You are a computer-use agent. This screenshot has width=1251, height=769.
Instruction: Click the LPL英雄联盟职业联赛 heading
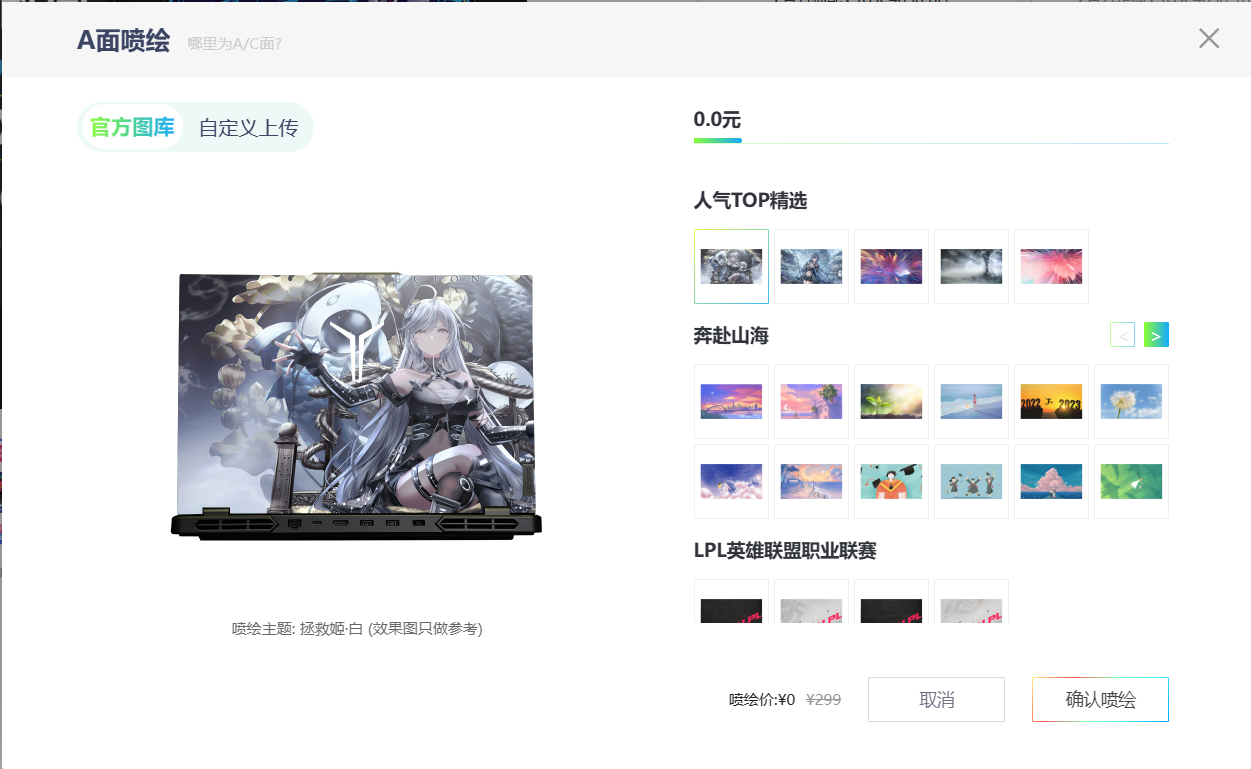point(785,550)
